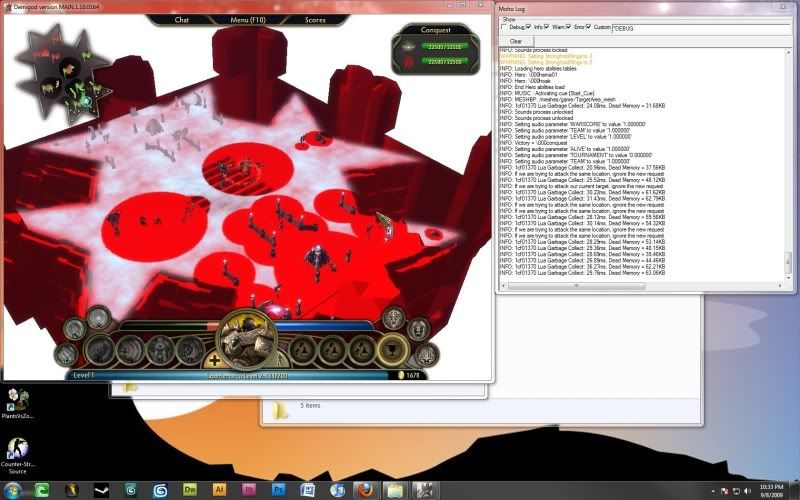Viewport: 800px width, 500px height.
Task: Click the folder icon in Explorer details pane
Action: 280,410
